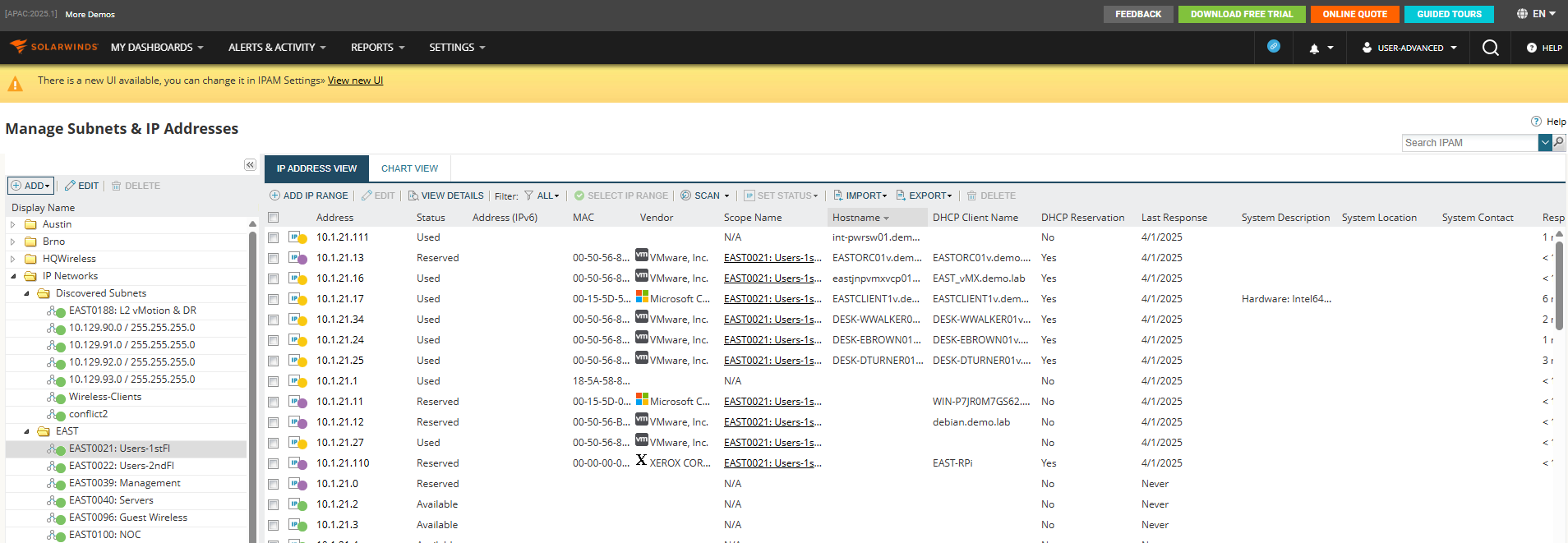Open the Export dropdown menu
This screenshot has width=1568, height=543.
pyautogui.click(x=925, y=196)
